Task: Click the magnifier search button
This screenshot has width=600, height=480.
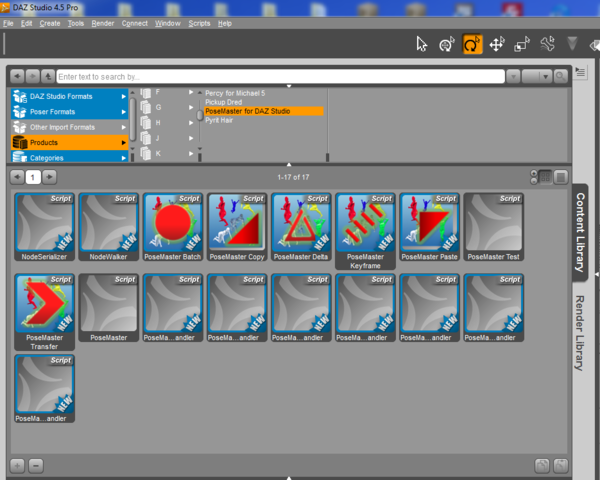Action: (x=560, y=77)
